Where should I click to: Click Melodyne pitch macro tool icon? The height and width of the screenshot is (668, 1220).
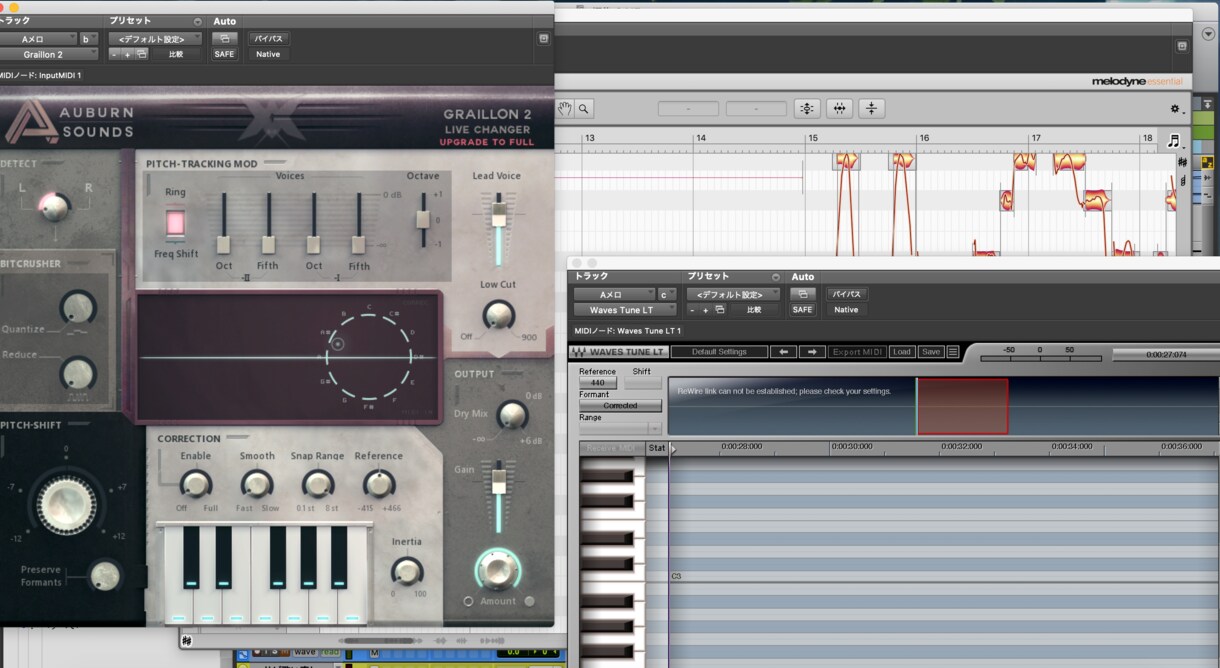[x=807, y=108]
